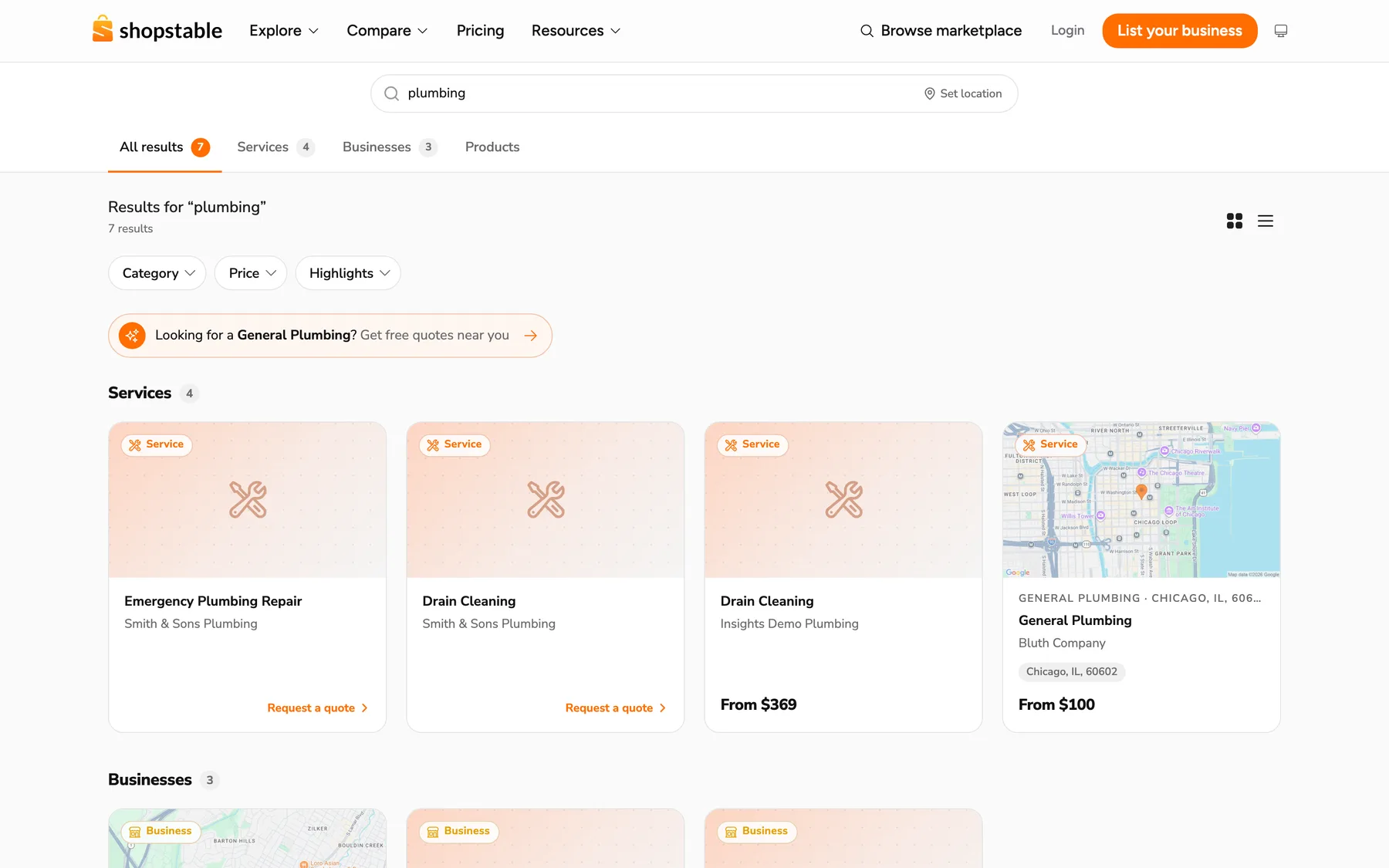The height and width of the screenshot is (868, 1389).
Task: Click Smith & Sons Plumbing under Emergency Plumbing Repair
Action: [x=191, y=623]
